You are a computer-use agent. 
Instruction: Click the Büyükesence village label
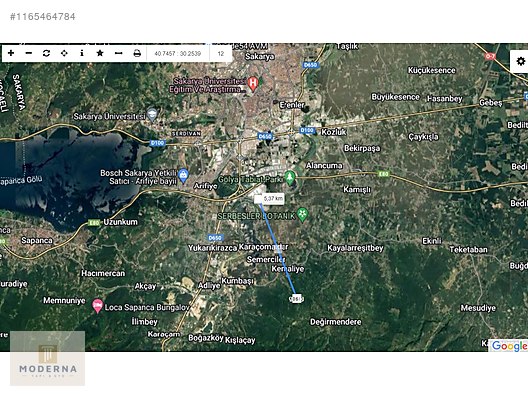395,97
